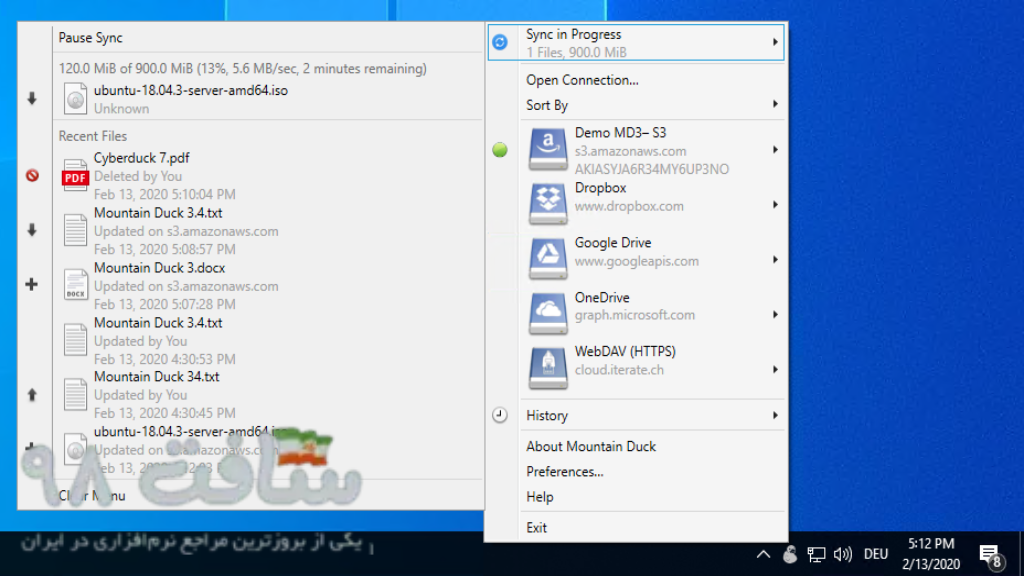The image size is (1024, 576).
Task: Click the Mountain Duck tray icon in the taskbar
Action: (x=790, y=554)
